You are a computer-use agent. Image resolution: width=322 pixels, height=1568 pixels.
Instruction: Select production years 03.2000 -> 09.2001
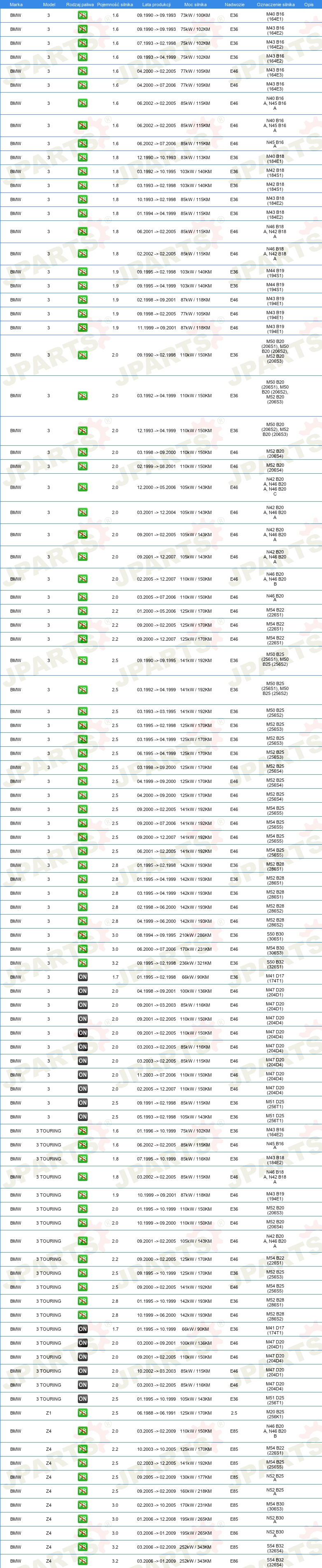tap(156, 1343)
